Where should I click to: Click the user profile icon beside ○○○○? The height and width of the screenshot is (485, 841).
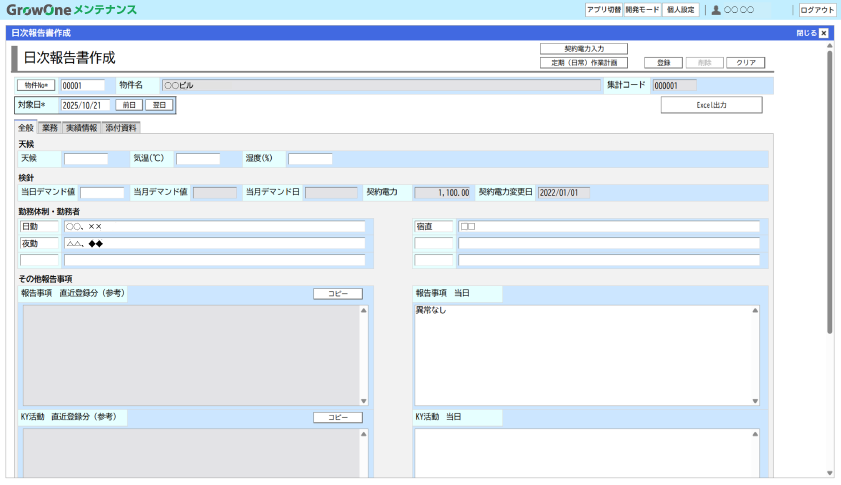(715, 10)
